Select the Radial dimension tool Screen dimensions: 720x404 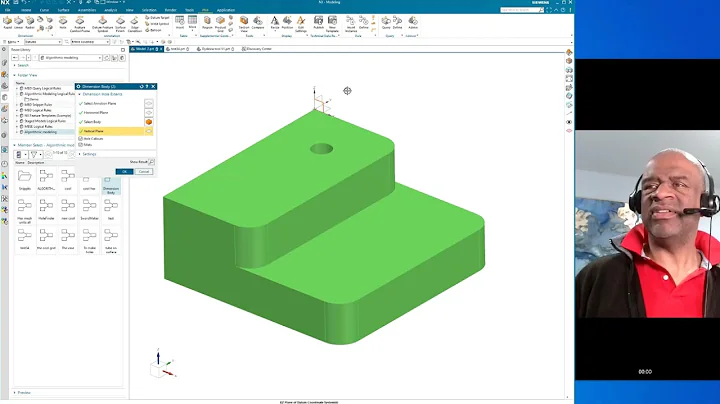[x=30, y=23]
